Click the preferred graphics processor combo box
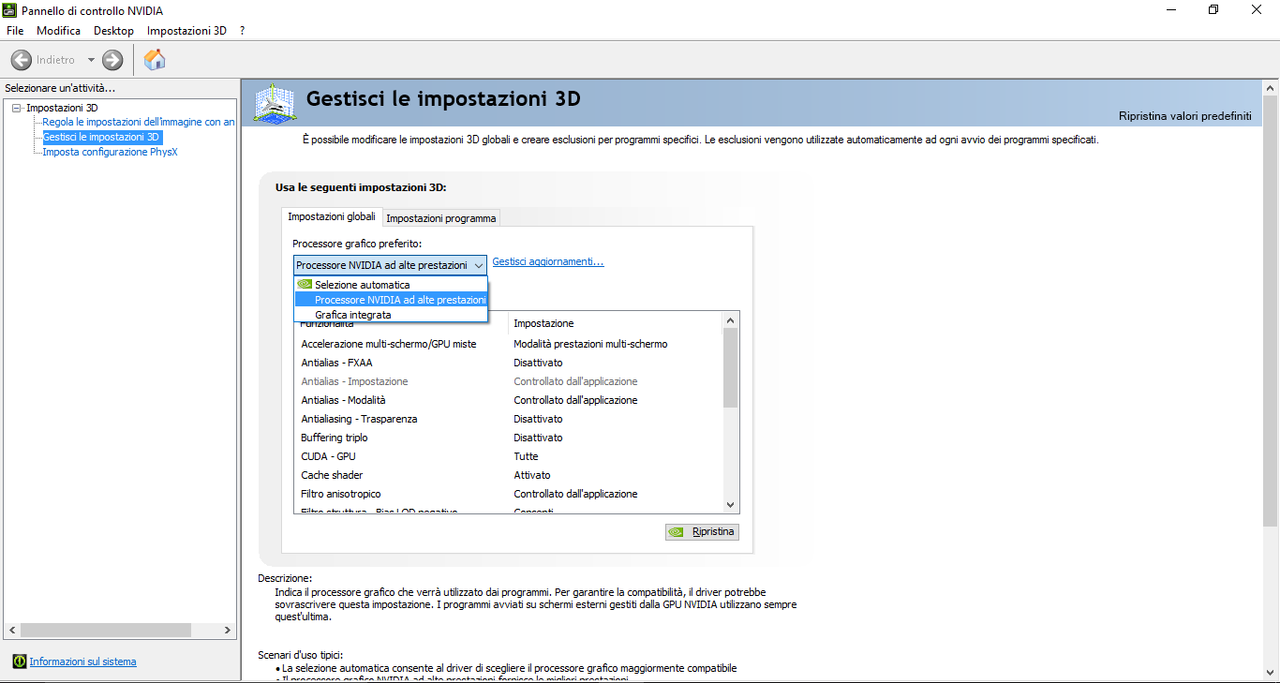This screenshot has height=683, width=1280. click(x=390, y=265)
